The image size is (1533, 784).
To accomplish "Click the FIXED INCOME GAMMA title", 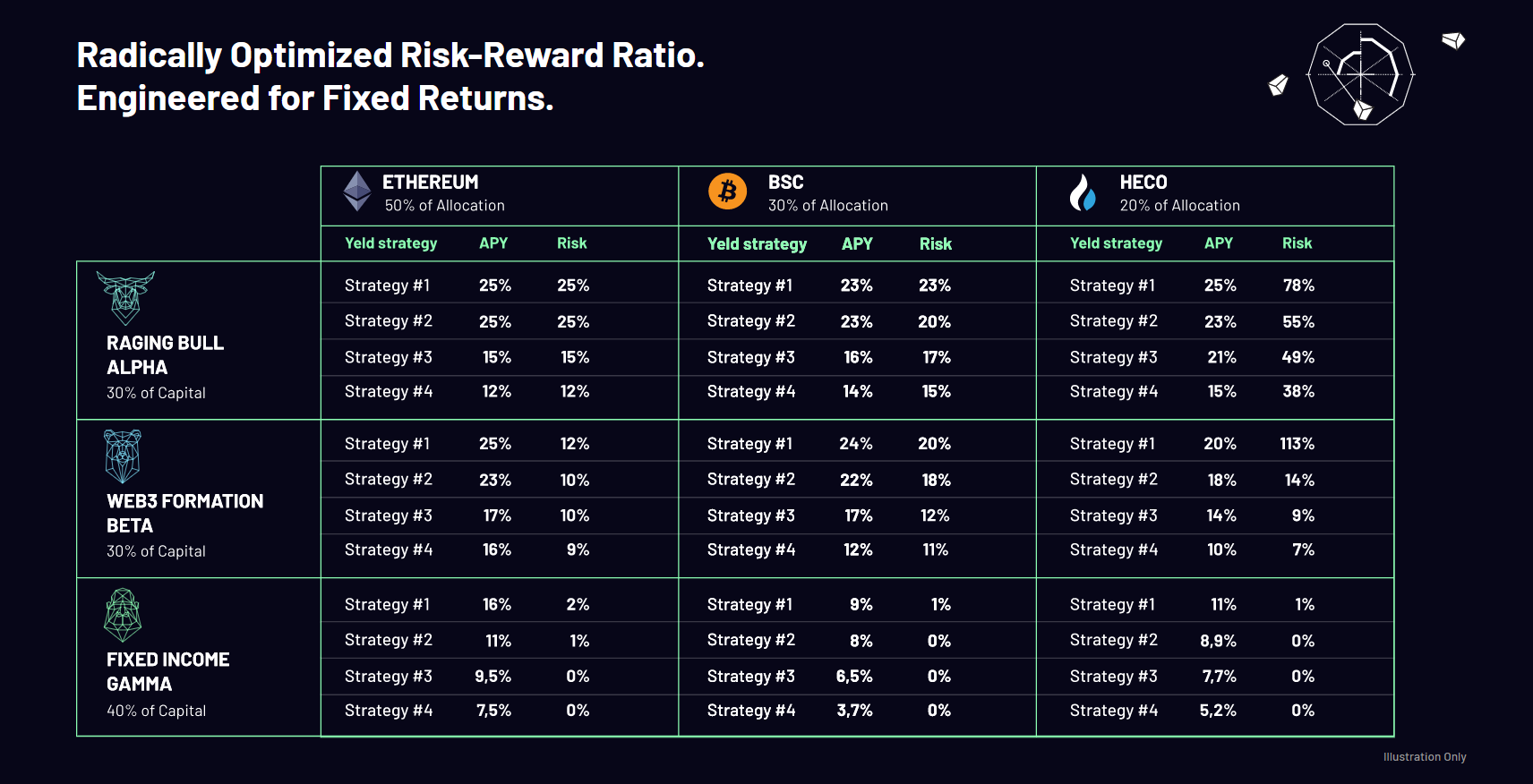I will click(x=168, y=672).
